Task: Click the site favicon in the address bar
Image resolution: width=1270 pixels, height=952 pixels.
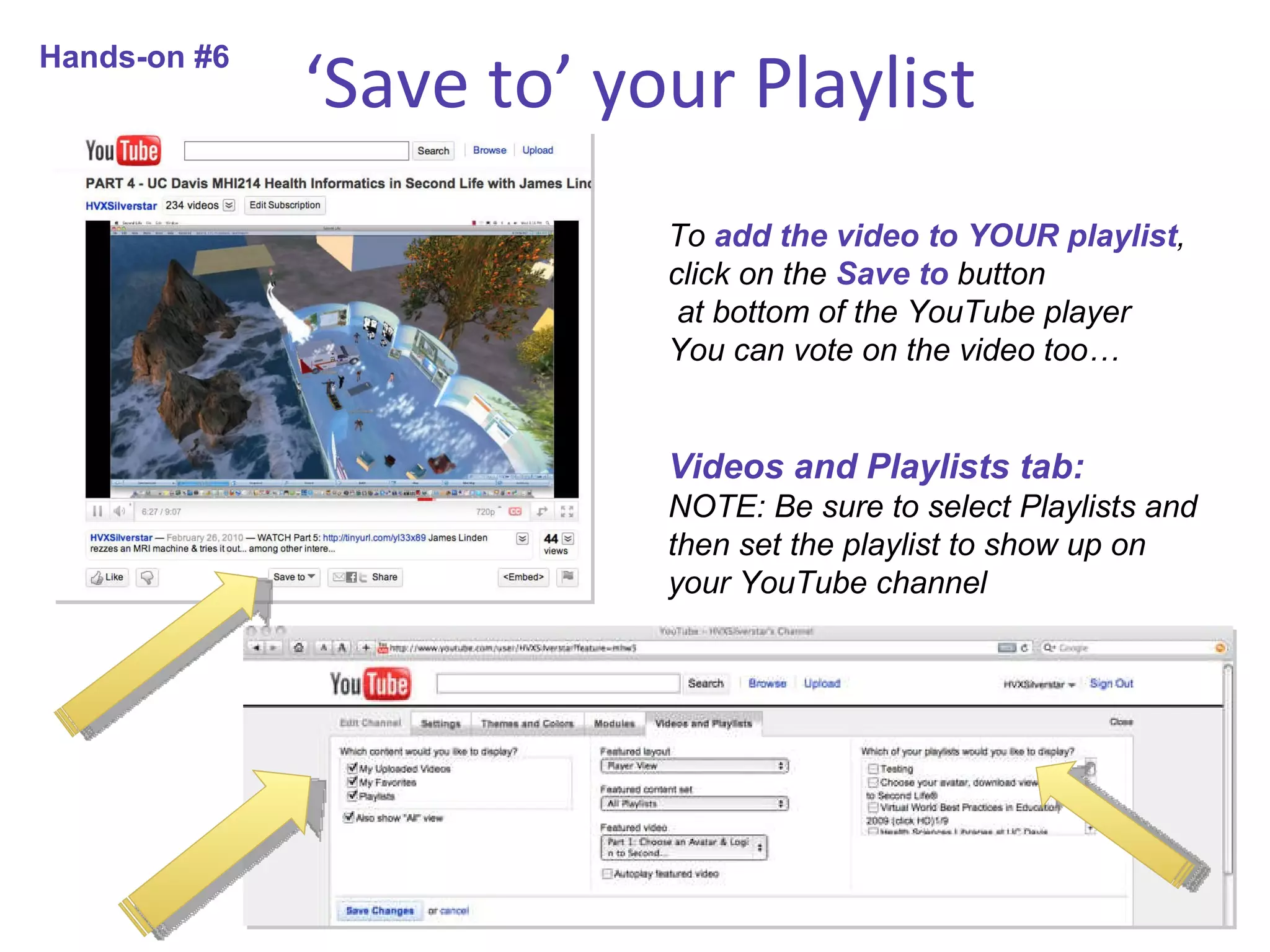Action: pos(383,648)
